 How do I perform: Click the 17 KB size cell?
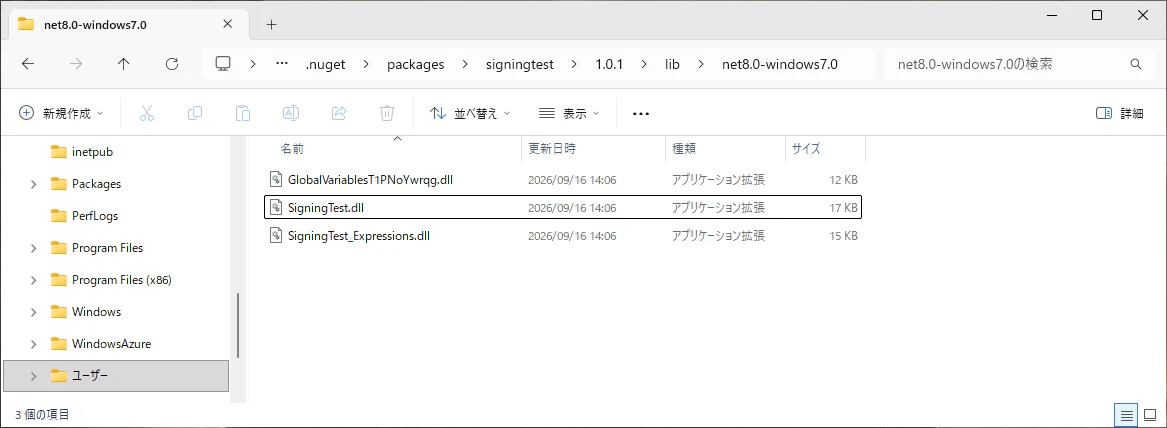pyautogui.click(x=845, y=208)
